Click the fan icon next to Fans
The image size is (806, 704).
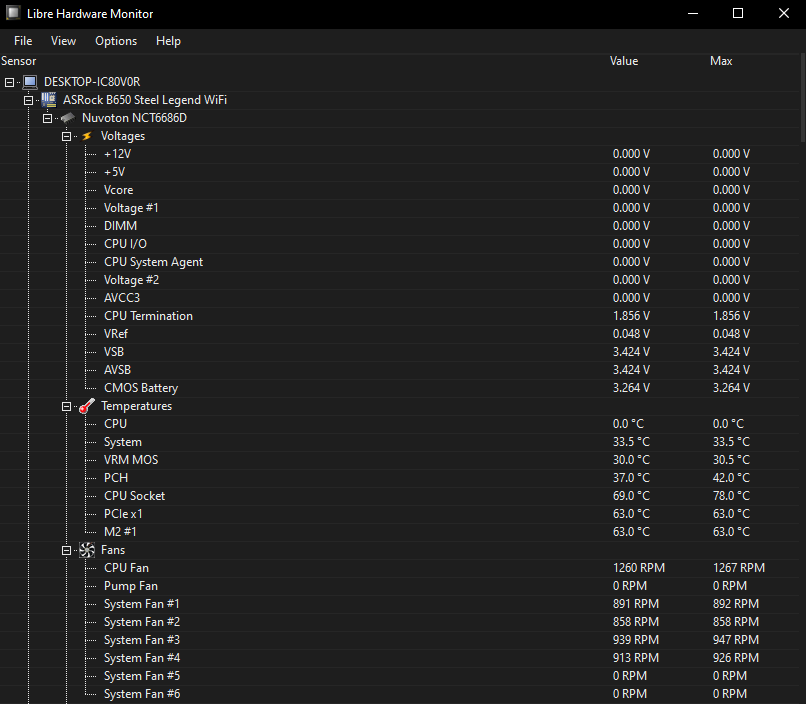(x=87, y=550)
